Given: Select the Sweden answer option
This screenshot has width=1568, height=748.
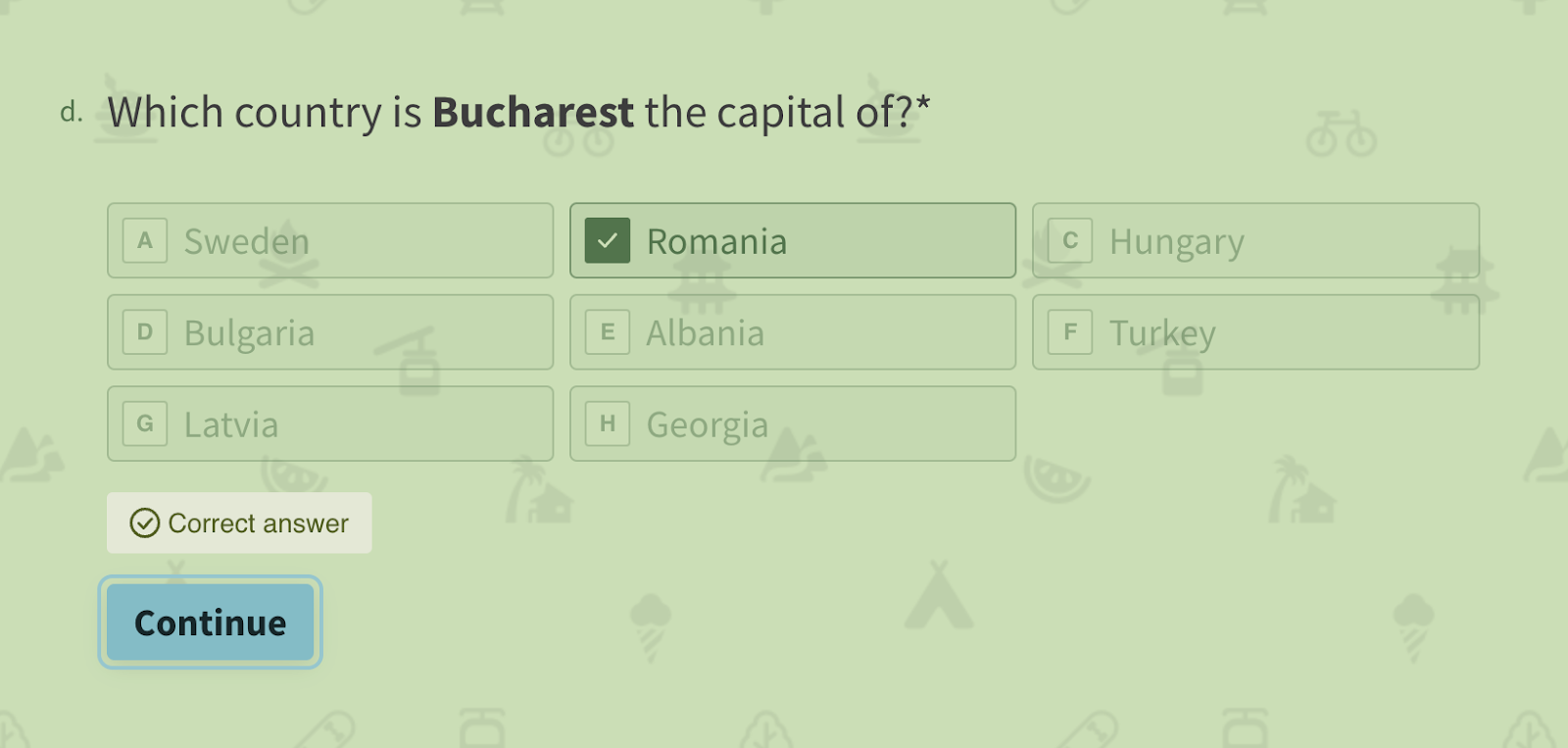Looking at the screenshot, I should coord(330,240).
